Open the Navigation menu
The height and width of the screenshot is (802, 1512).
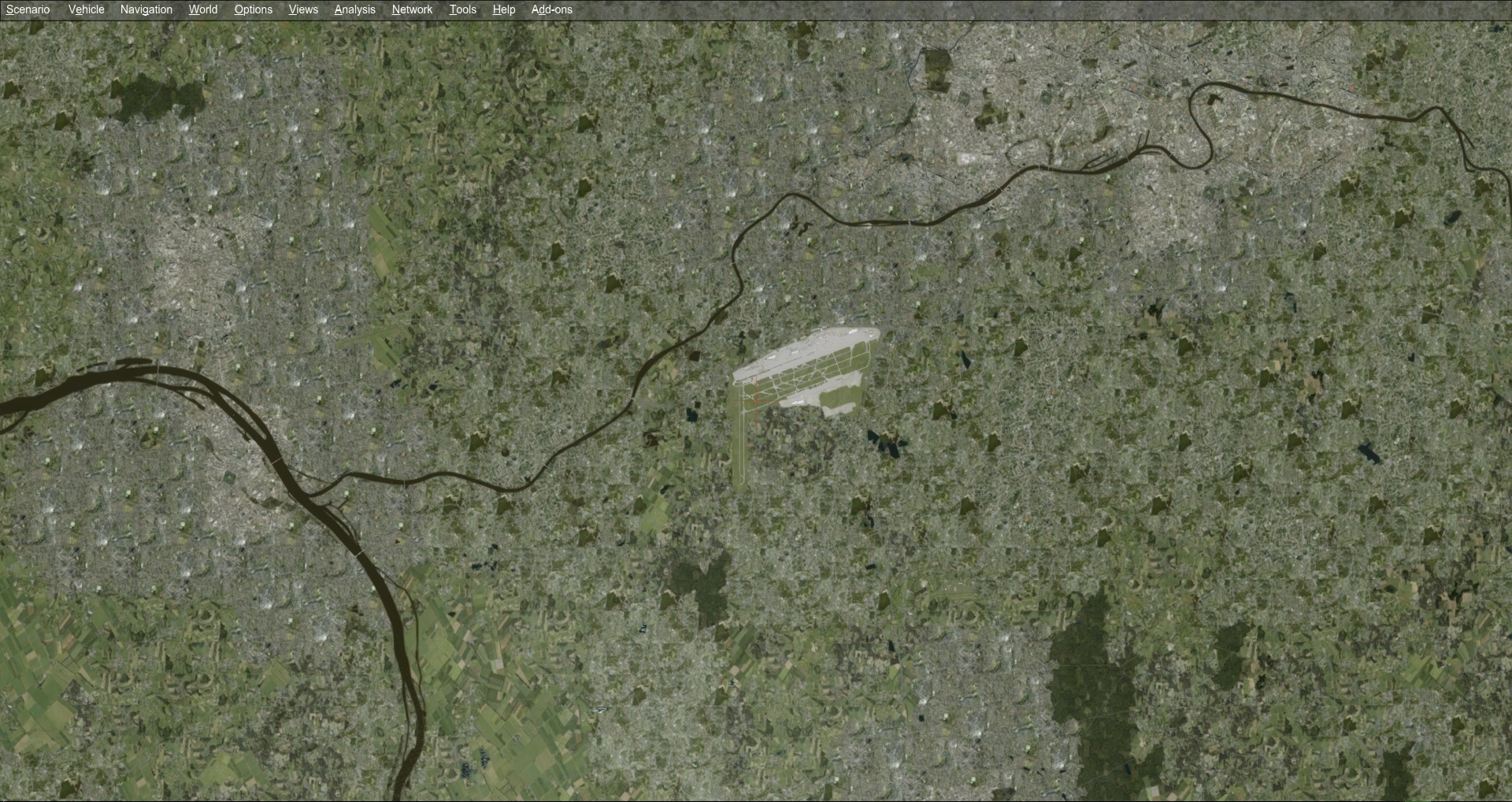click(x=146, y=9)
